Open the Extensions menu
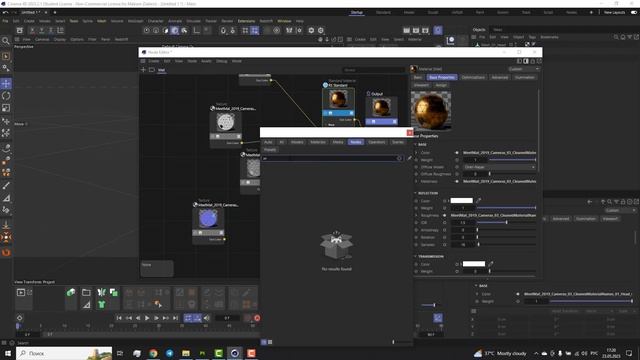This screenshot has height=360, width=640. point(246,21)
